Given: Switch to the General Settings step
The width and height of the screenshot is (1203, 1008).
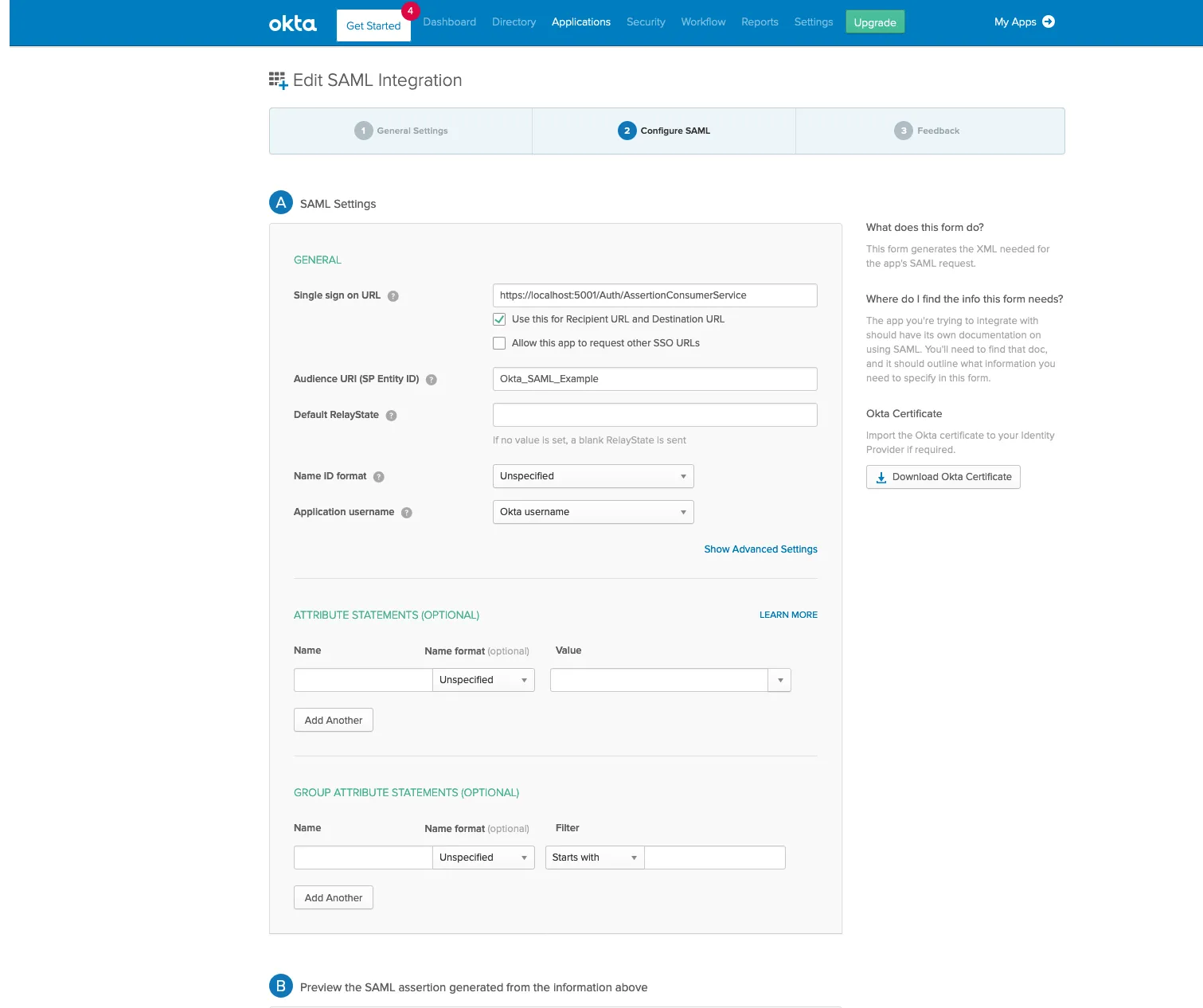Looking at the screenshot, I should tap(400, 131).
